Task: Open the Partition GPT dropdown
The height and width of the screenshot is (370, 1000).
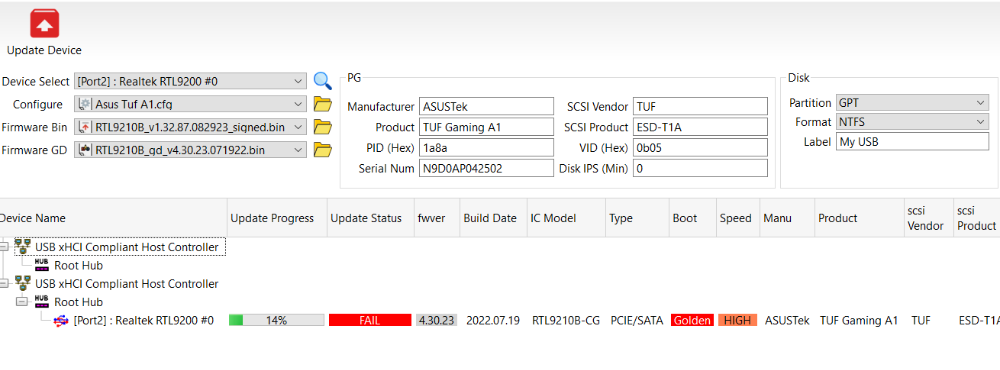Action: point(912,103)
